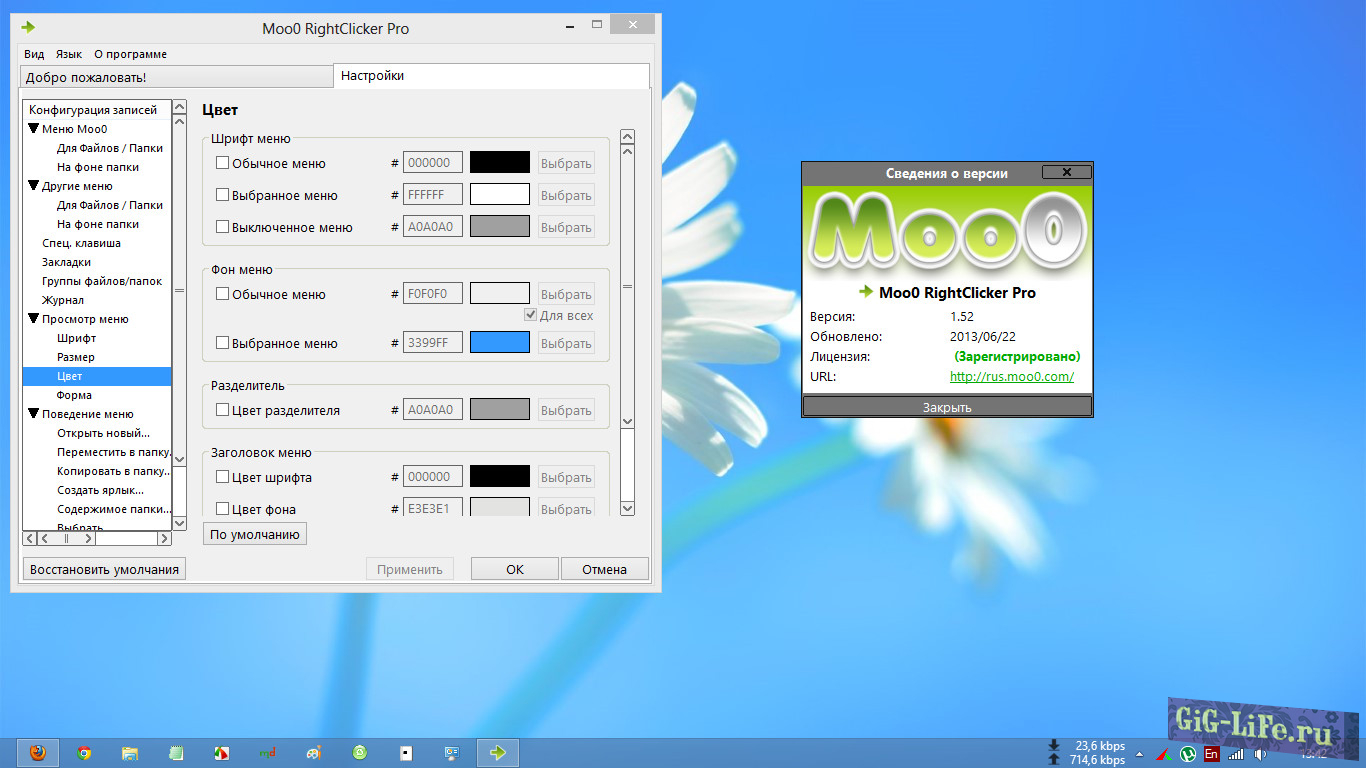Click the speaker volume tray icon
This screenshot has height=768, width=1366.
coord(1260,754)
